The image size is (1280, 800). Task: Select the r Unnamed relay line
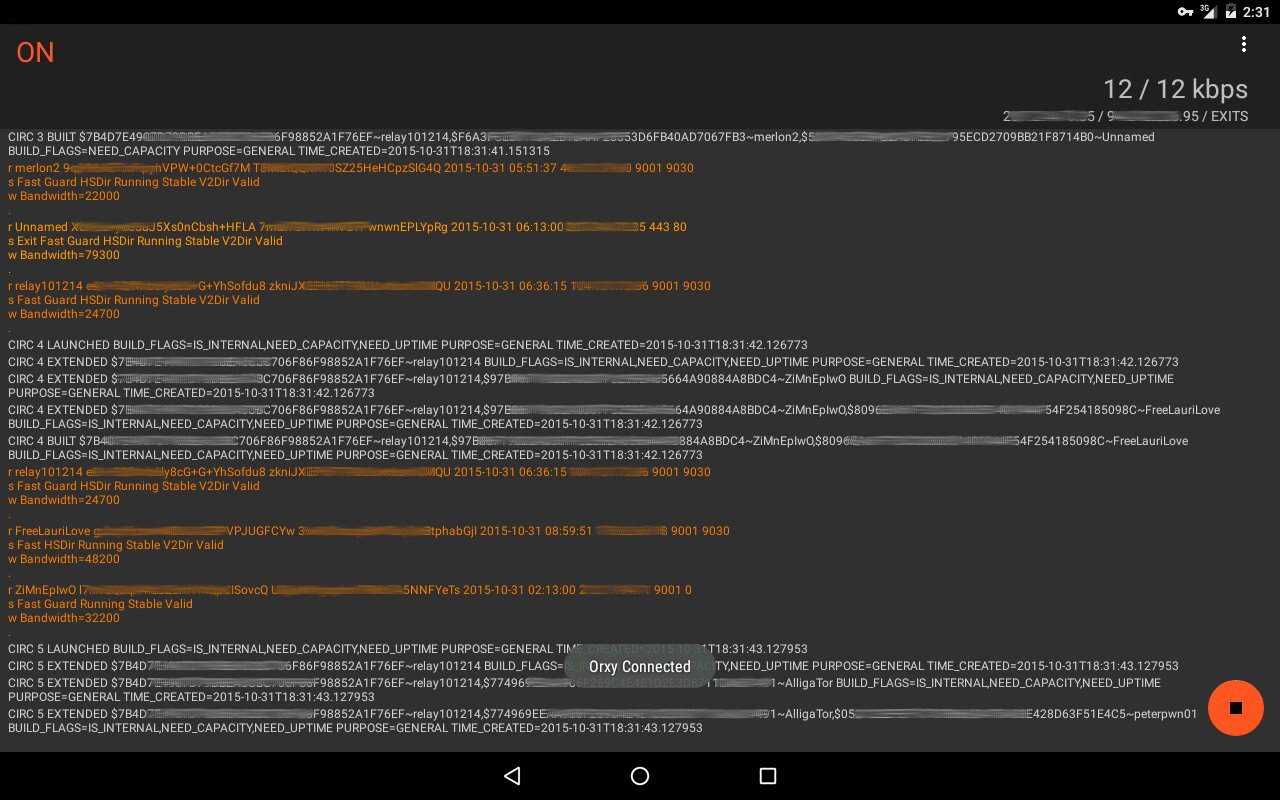(347, 227)
